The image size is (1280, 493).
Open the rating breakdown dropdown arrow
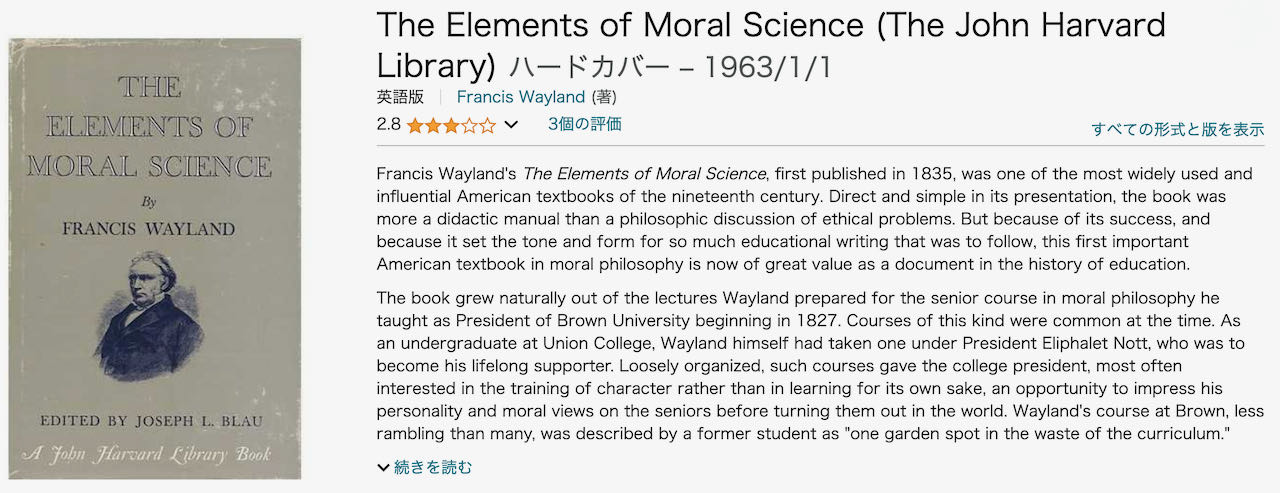click(x=511, y=126)
